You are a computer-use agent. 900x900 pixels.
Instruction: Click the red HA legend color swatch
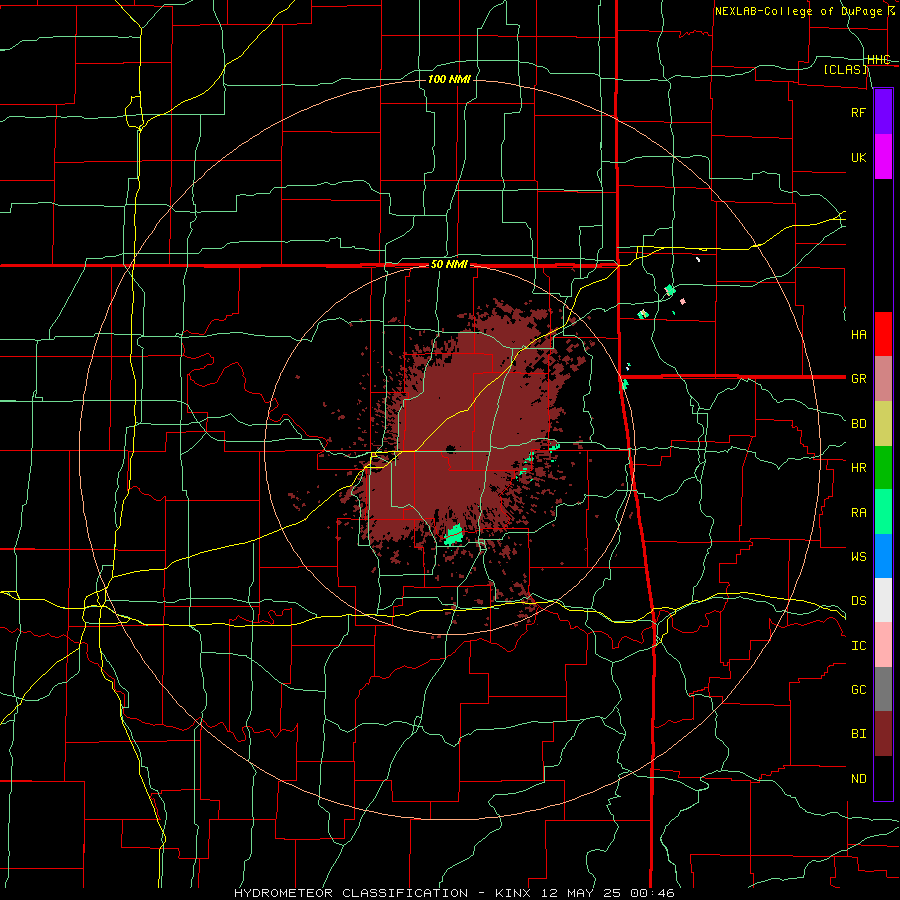tap(883, 334)
